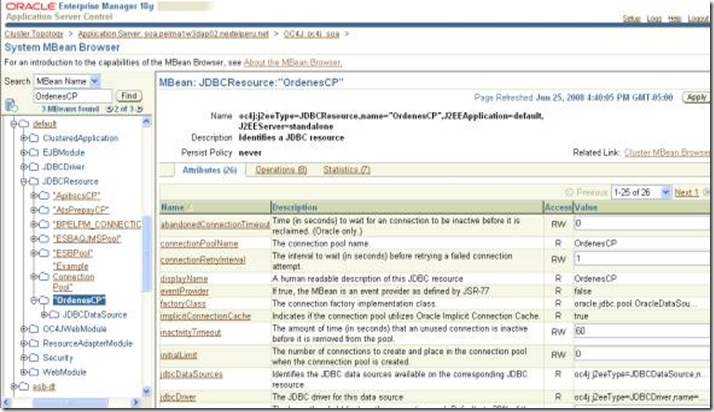Open the jdbcDataSources attribute
Screen dimensions: 714x412
coord(191,374)
